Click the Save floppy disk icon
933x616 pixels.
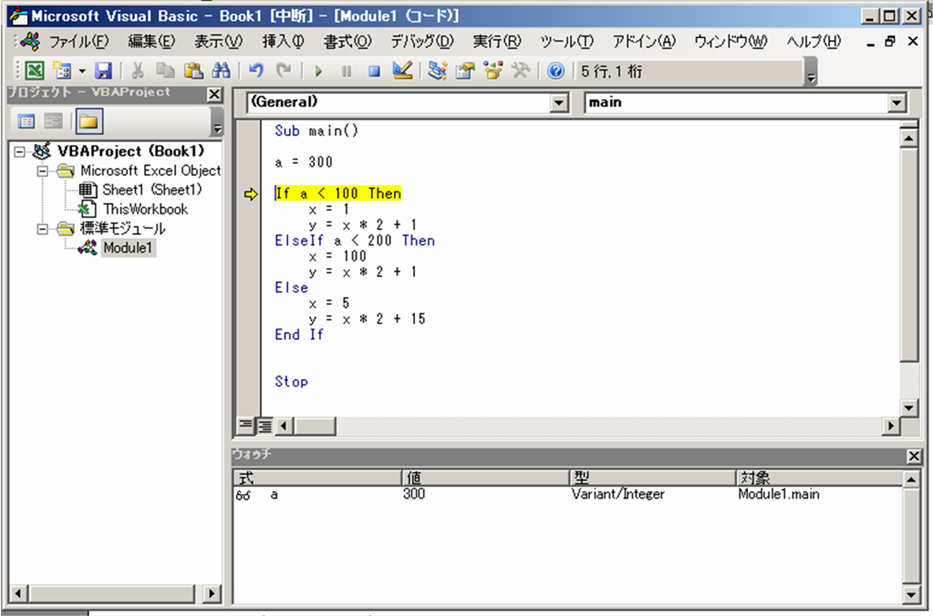[104, 71]
